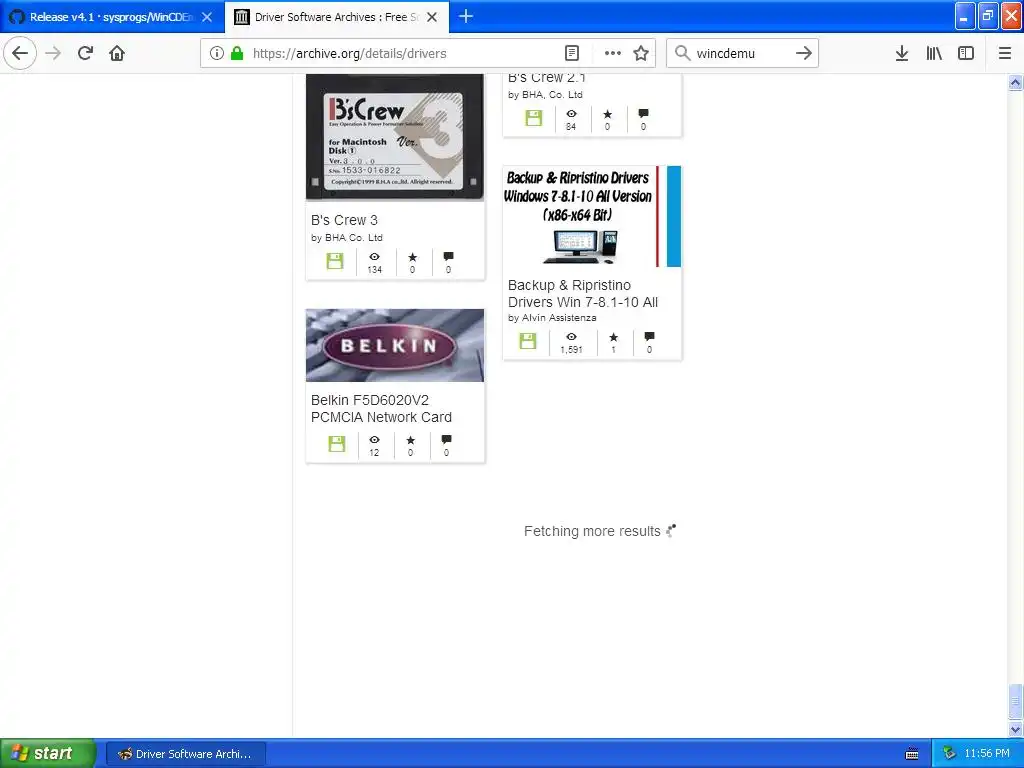Click B's Crew 3 software floppy icon
This screenshot has height=768, width=1024.
pos(335,261)
